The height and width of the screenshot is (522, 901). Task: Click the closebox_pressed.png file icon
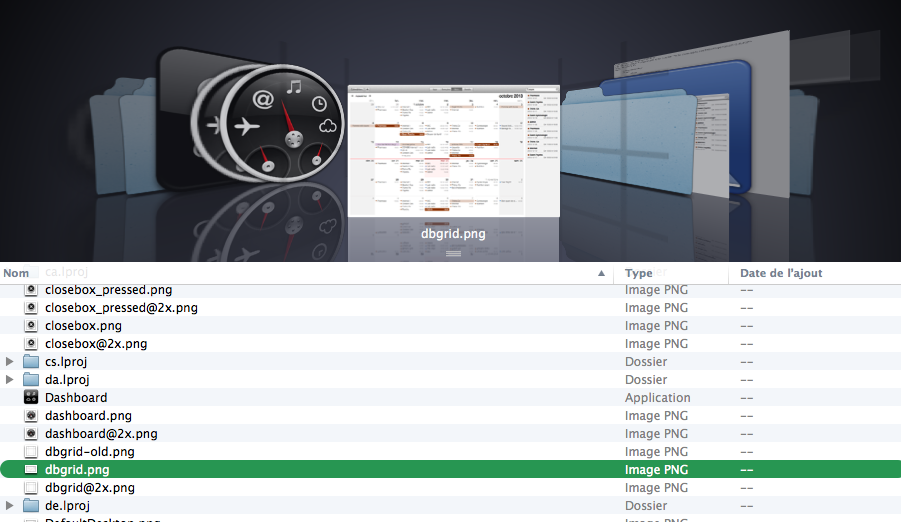pos(31,290)
